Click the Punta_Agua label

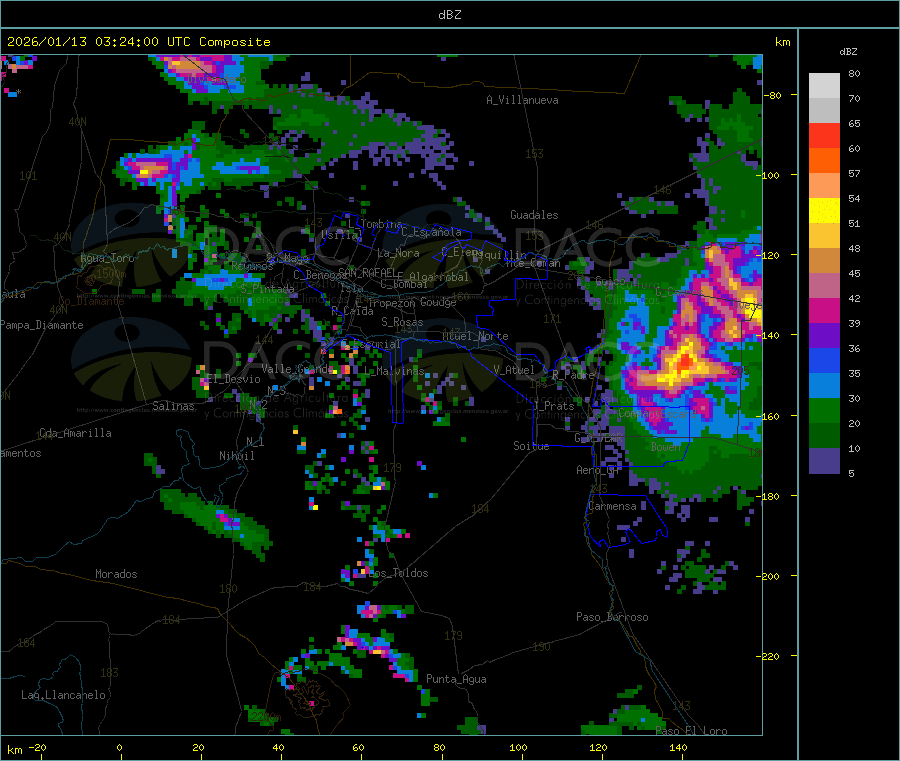pyautogui.click(x=456, y=679)
